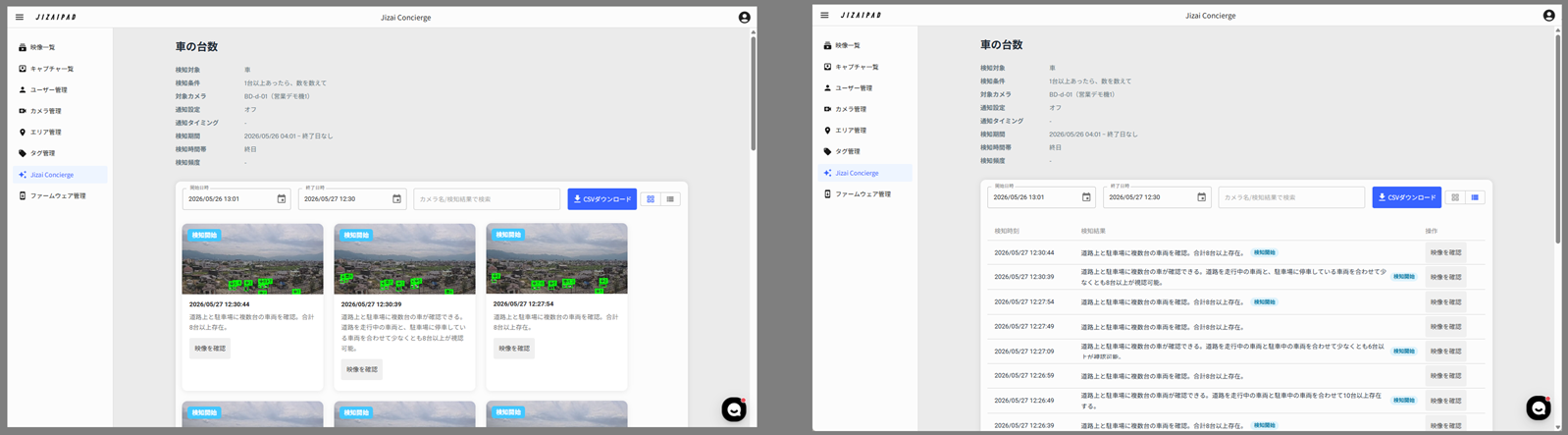
Task: Click 映像を確認 for 12:30:39 list row
Action: [1445, 277]
